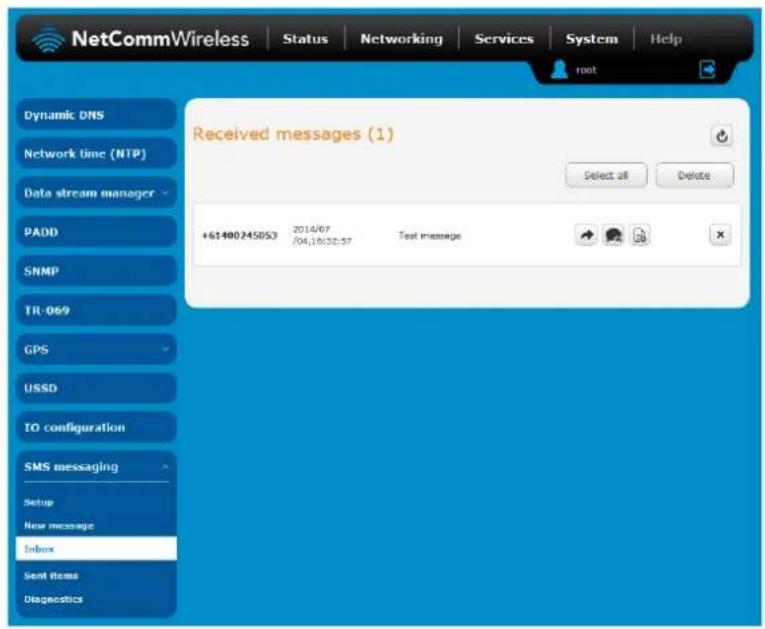Open the TR-069 page
The height and width of the screenshot is (629, 765).
(96, 310)
